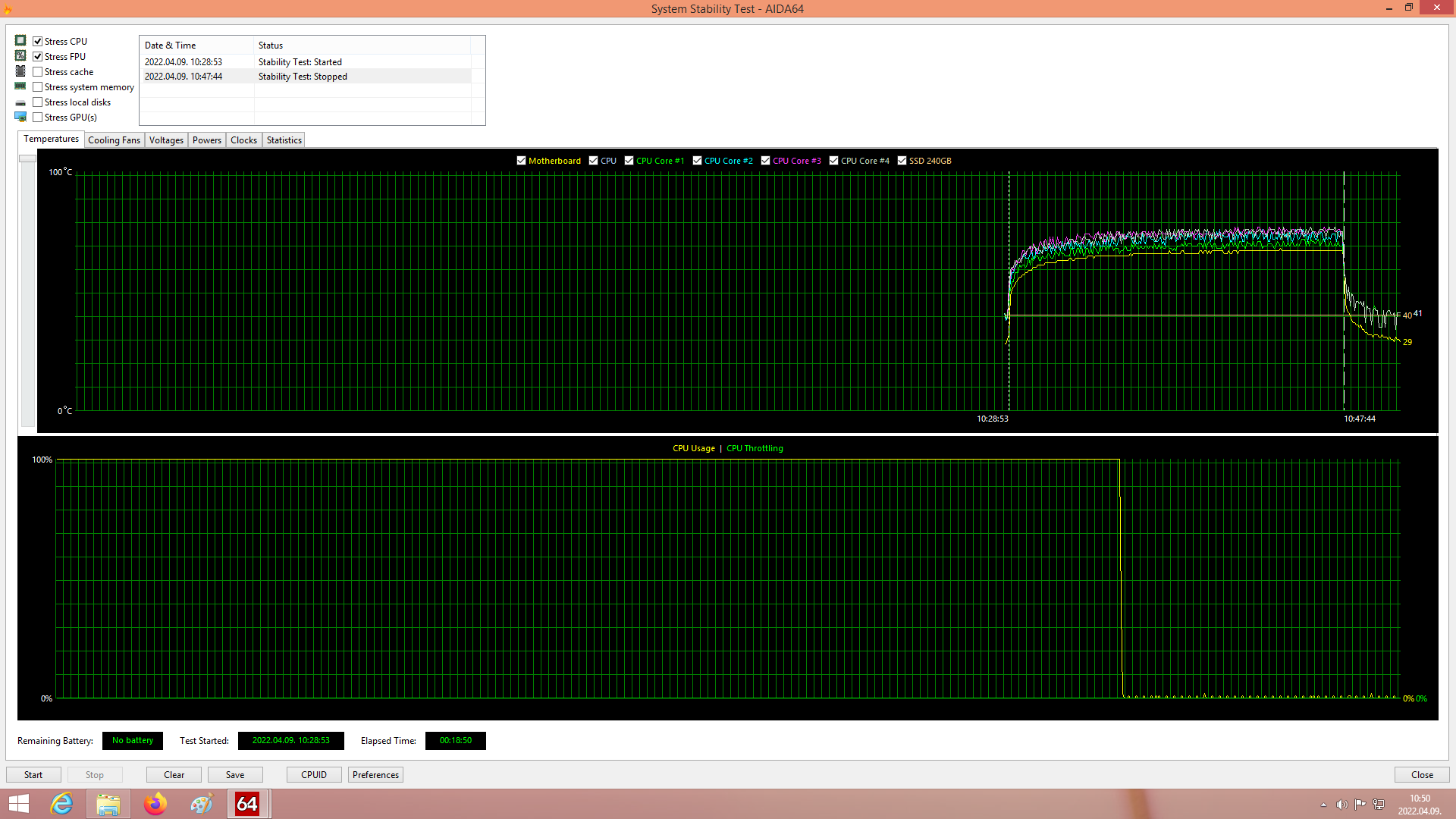Open the volume speaker tray icon
This screenshot has height=819, width=1456.
coord(1341,805)
